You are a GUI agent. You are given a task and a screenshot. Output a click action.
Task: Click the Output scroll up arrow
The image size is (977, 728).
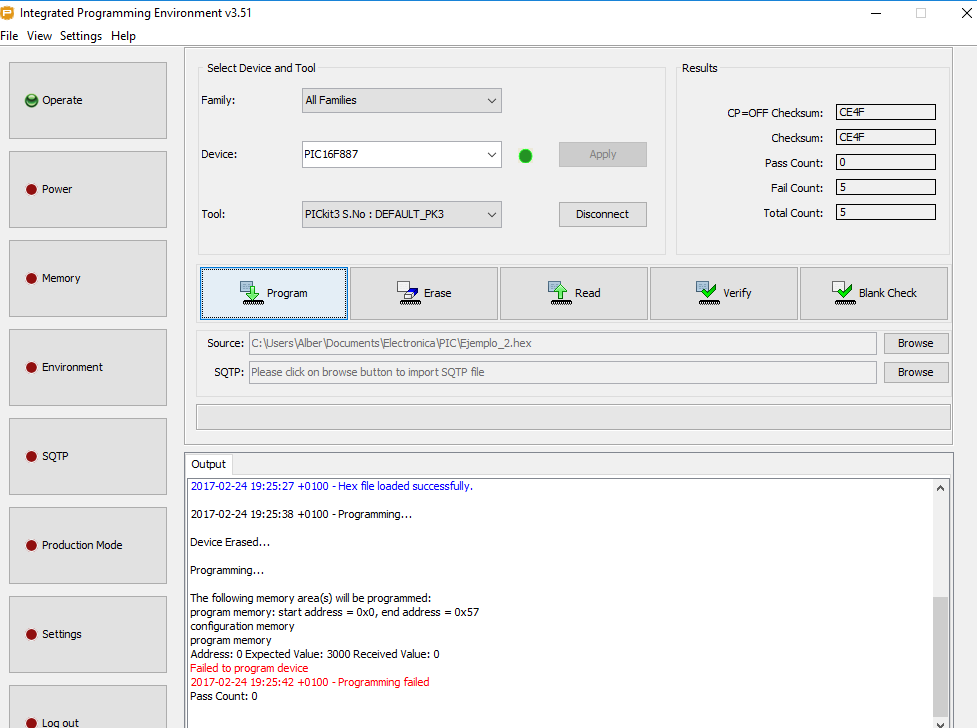click(940, 488)
